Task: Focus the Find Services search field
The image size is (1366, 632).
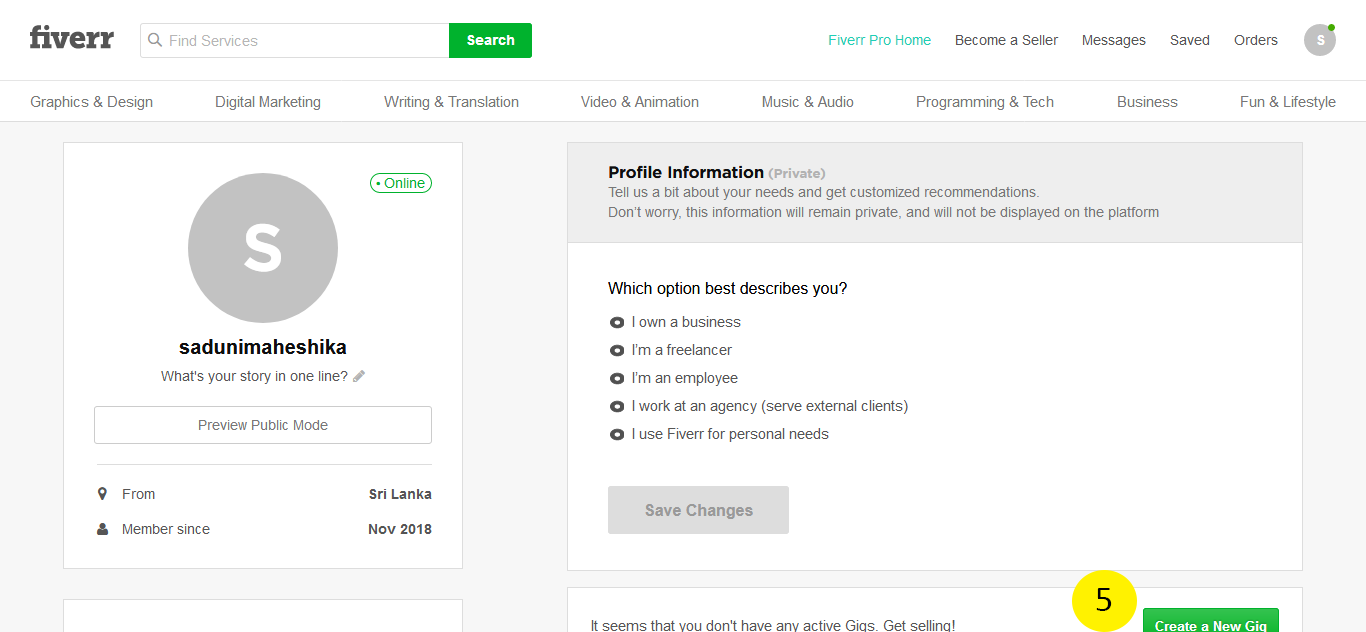Action: click(295, 40)
